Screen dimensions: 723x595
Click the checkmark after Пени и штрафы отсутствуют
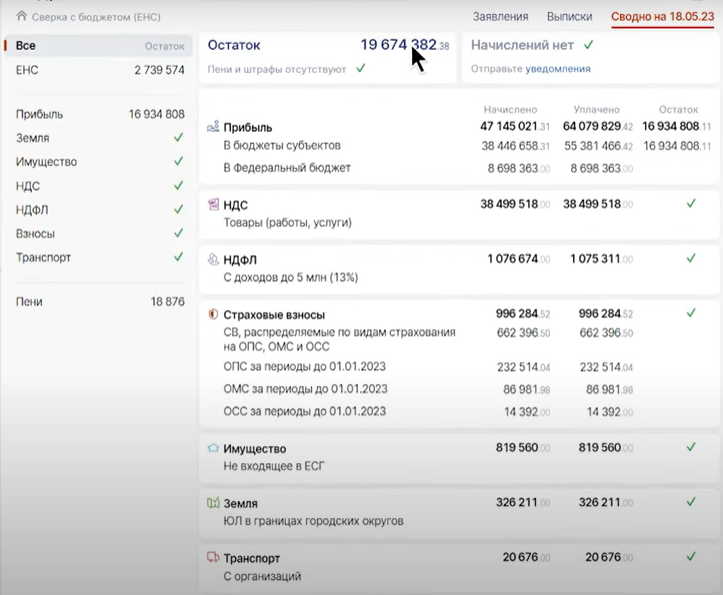[x=361, y=68]
